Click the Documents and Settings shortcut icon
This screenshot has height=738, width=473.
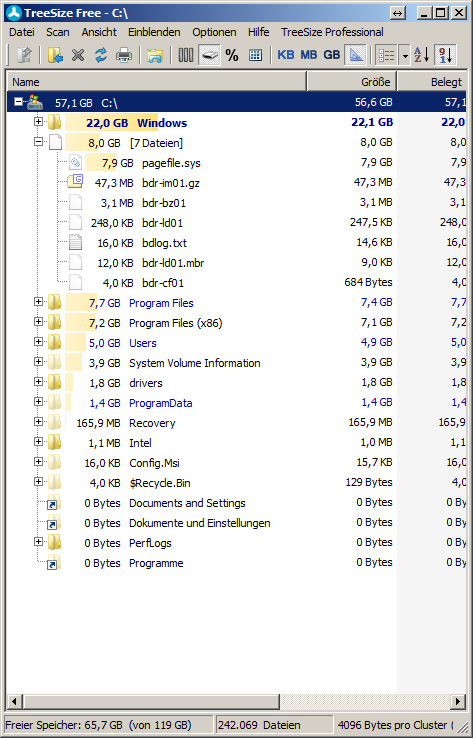pos(54,503)
